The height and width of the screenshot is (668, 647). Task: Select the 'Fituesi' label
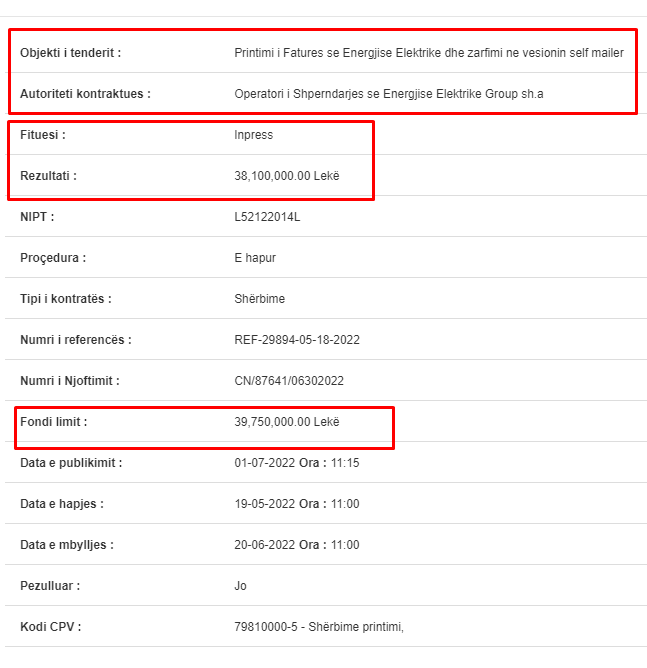(43, 135)
